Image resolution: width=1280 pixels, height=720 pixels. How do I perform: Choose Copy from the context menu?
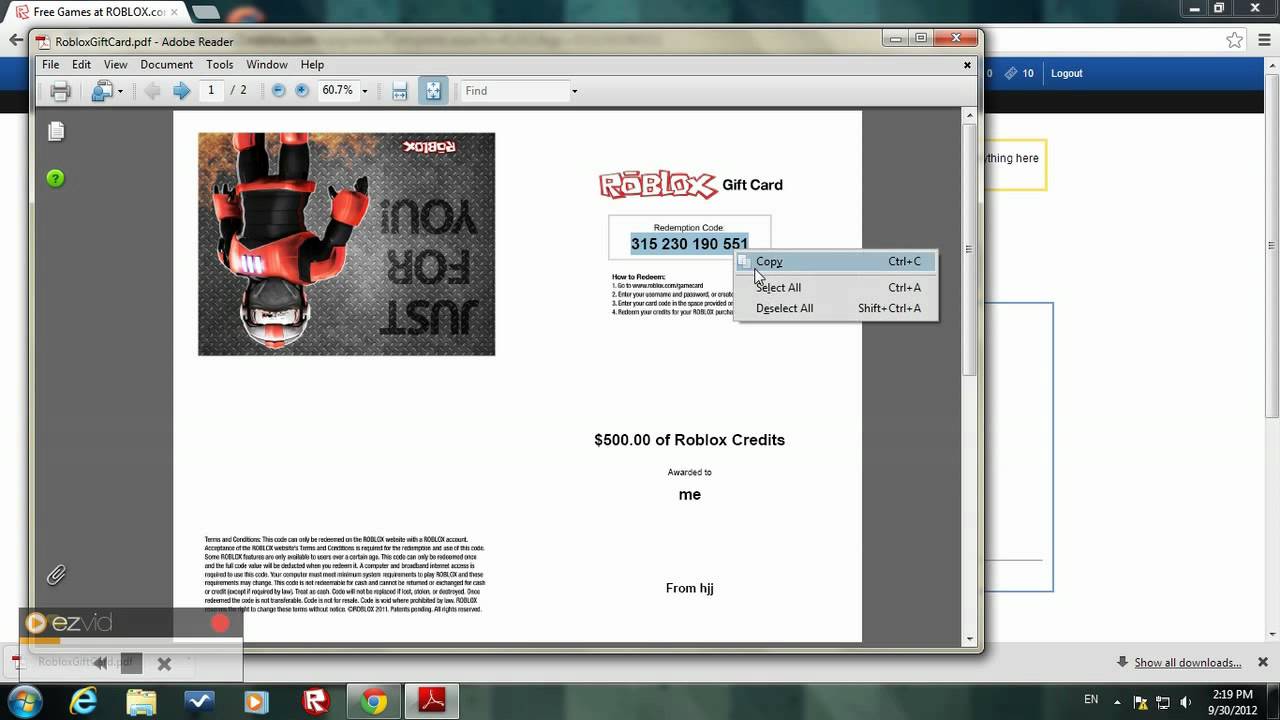coord(836,261)
